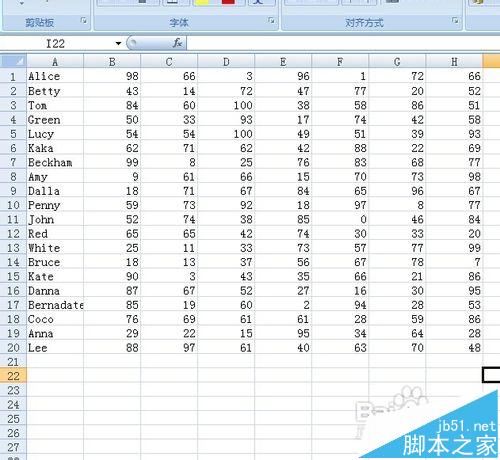Click the cell containing Bernadate
This screenshot has height=460, width=500.
pyautogui.click(x=55, y=305)
